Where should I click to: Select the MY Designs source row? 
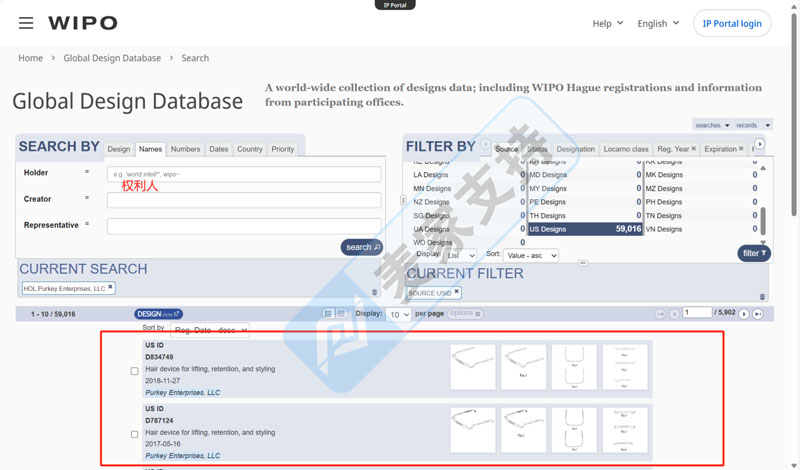(585, 188)
